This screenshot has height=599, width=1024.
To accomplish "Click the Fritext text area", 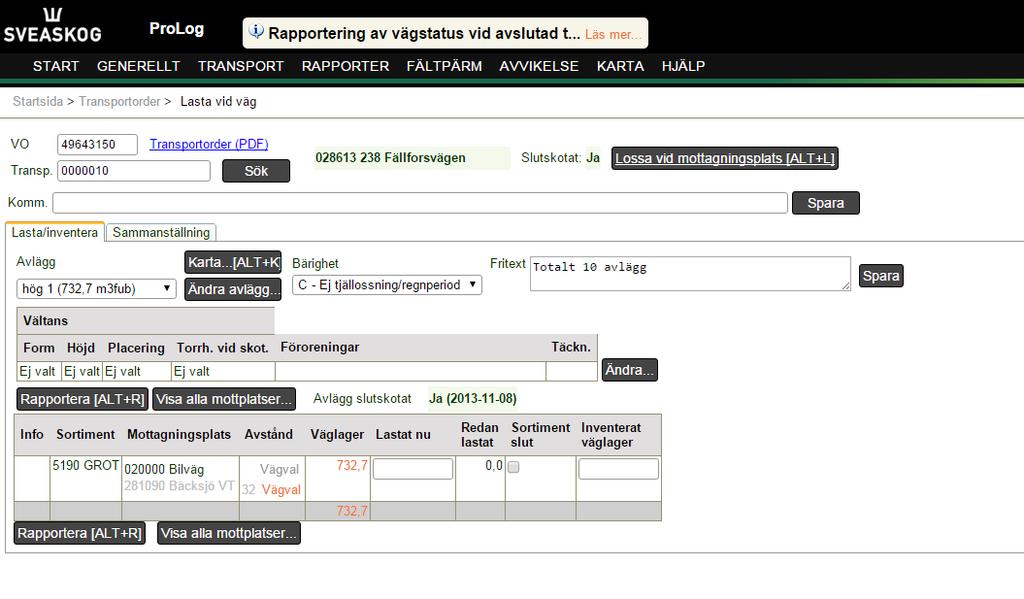I will [x=690, y=274].
